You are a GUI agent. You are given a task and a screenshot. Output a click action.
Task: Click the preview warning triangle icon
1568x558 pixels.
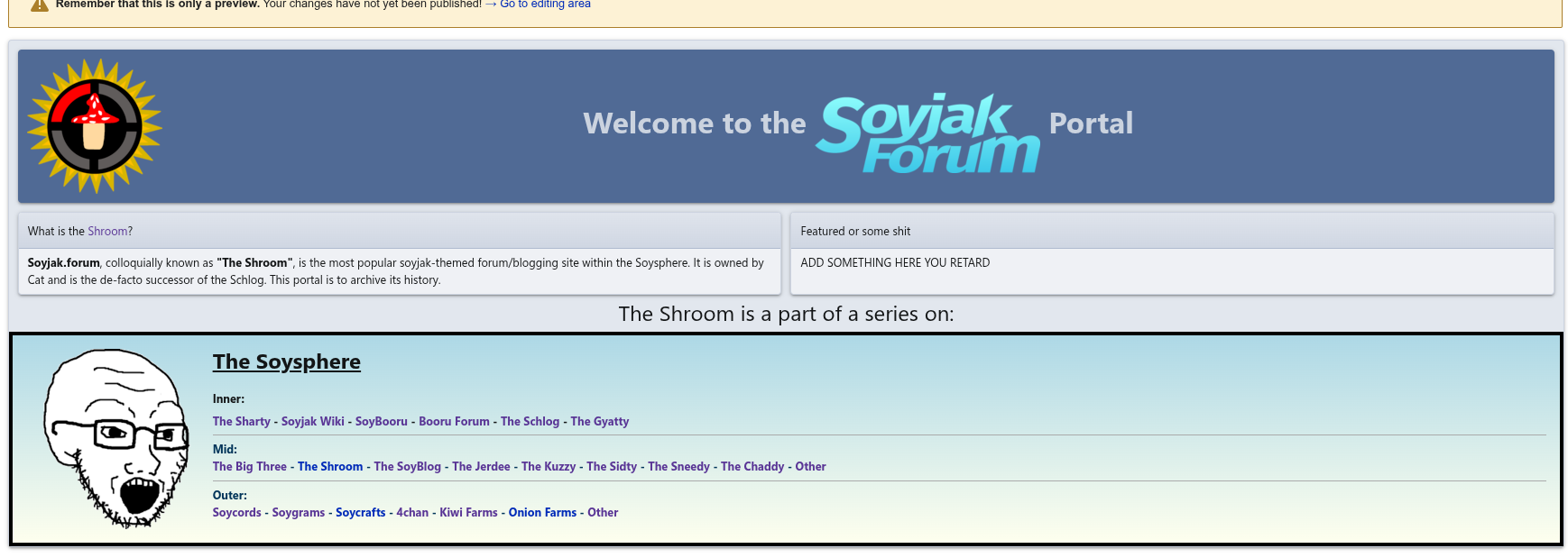click(40, 5)
